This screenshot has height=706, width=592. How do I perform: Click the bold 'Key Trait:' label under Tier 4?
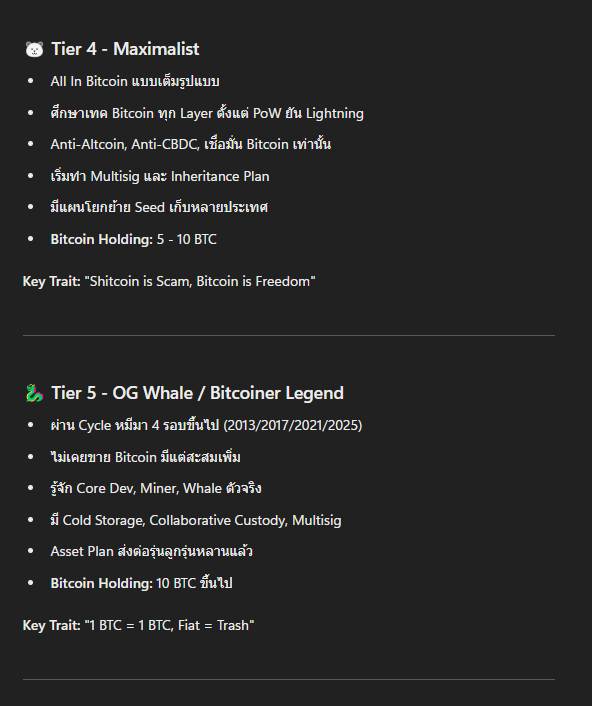pos(52,281)
